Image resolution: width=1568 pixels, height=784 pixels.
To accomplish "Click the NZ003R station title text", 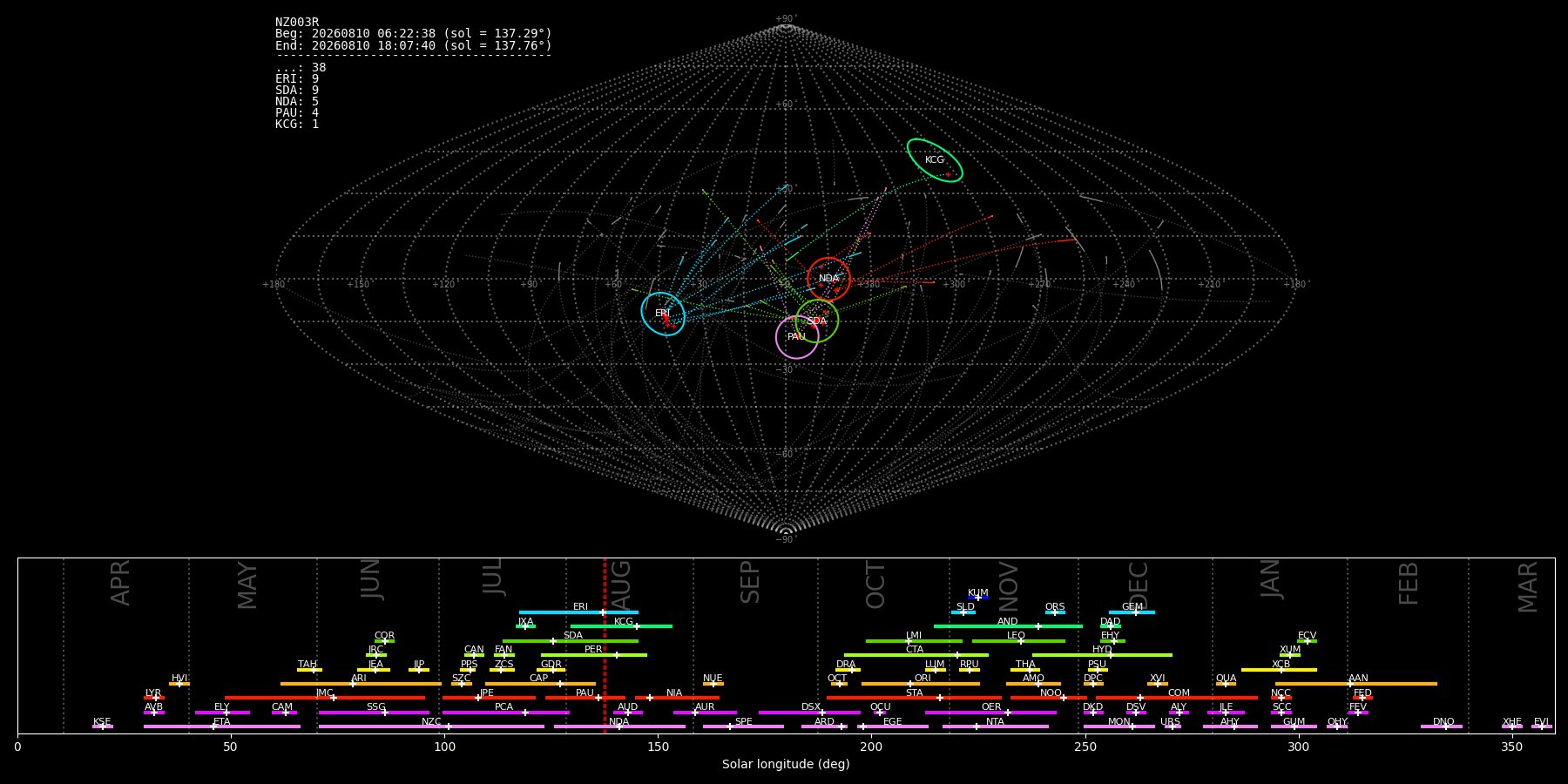I will point(297,23).
